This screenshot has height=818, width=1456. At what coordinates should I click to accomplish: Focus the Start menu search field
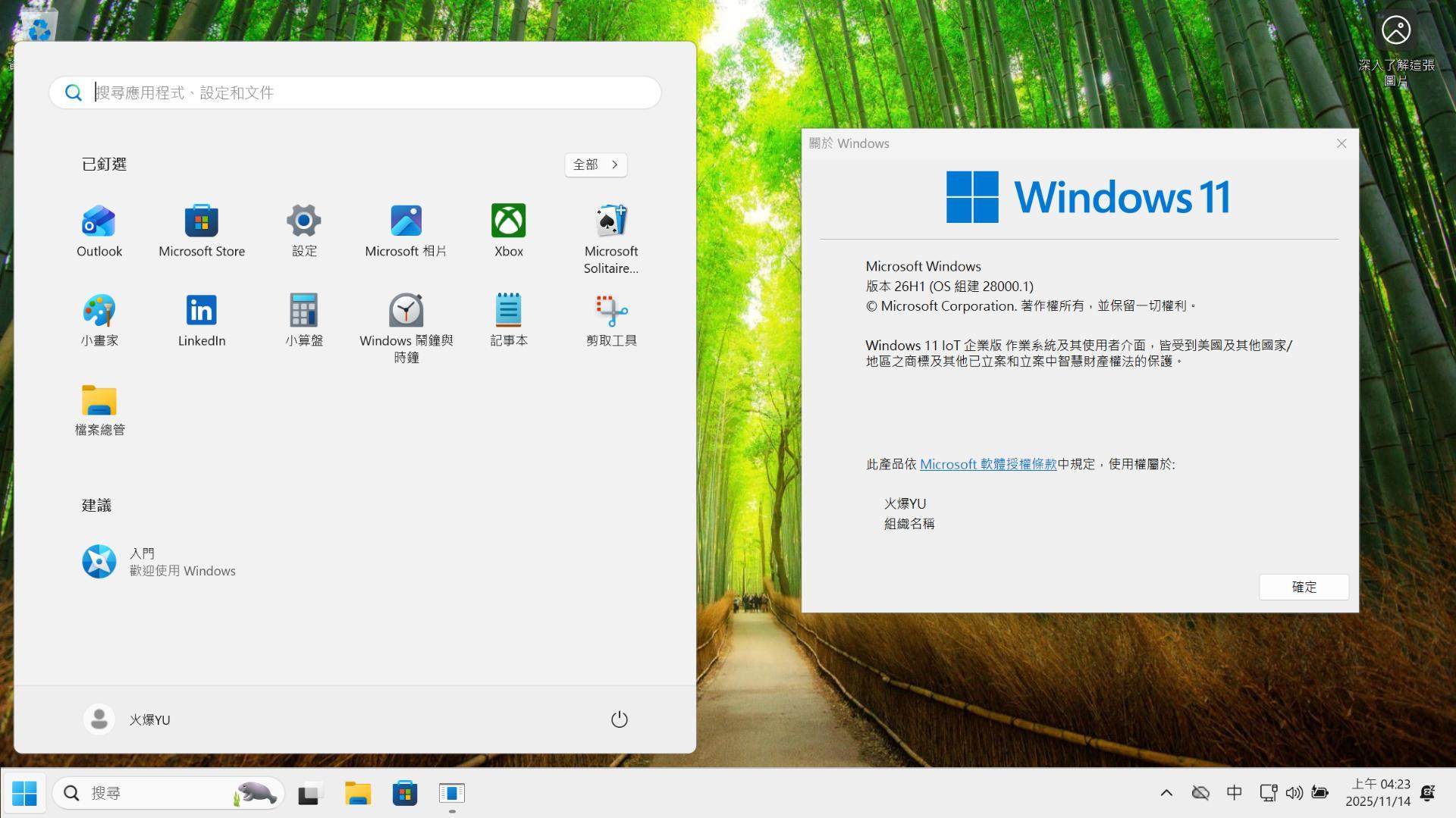(355, 92)
